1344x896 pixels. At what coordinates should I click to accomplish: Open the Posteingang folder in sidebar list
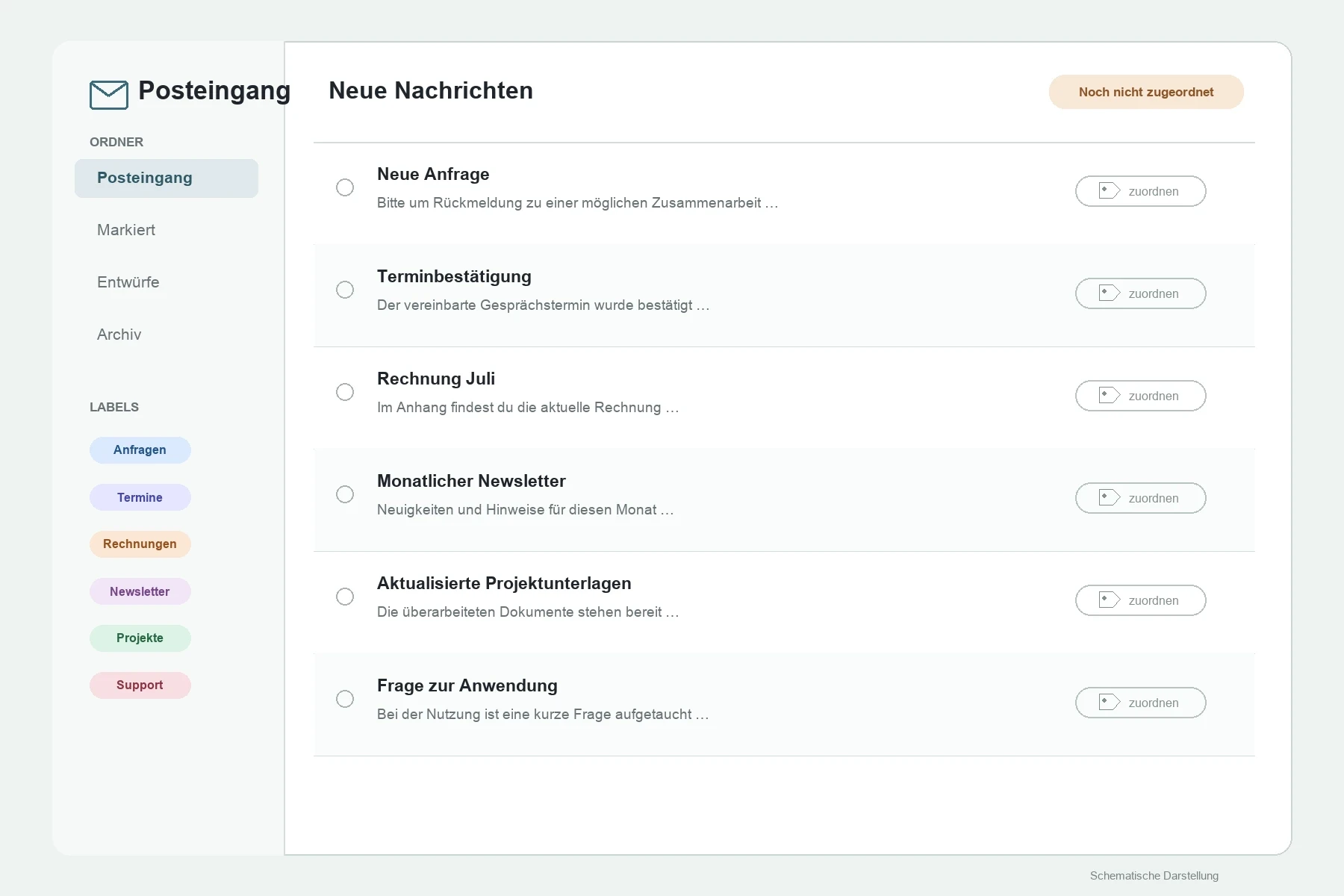click(167, 178)
